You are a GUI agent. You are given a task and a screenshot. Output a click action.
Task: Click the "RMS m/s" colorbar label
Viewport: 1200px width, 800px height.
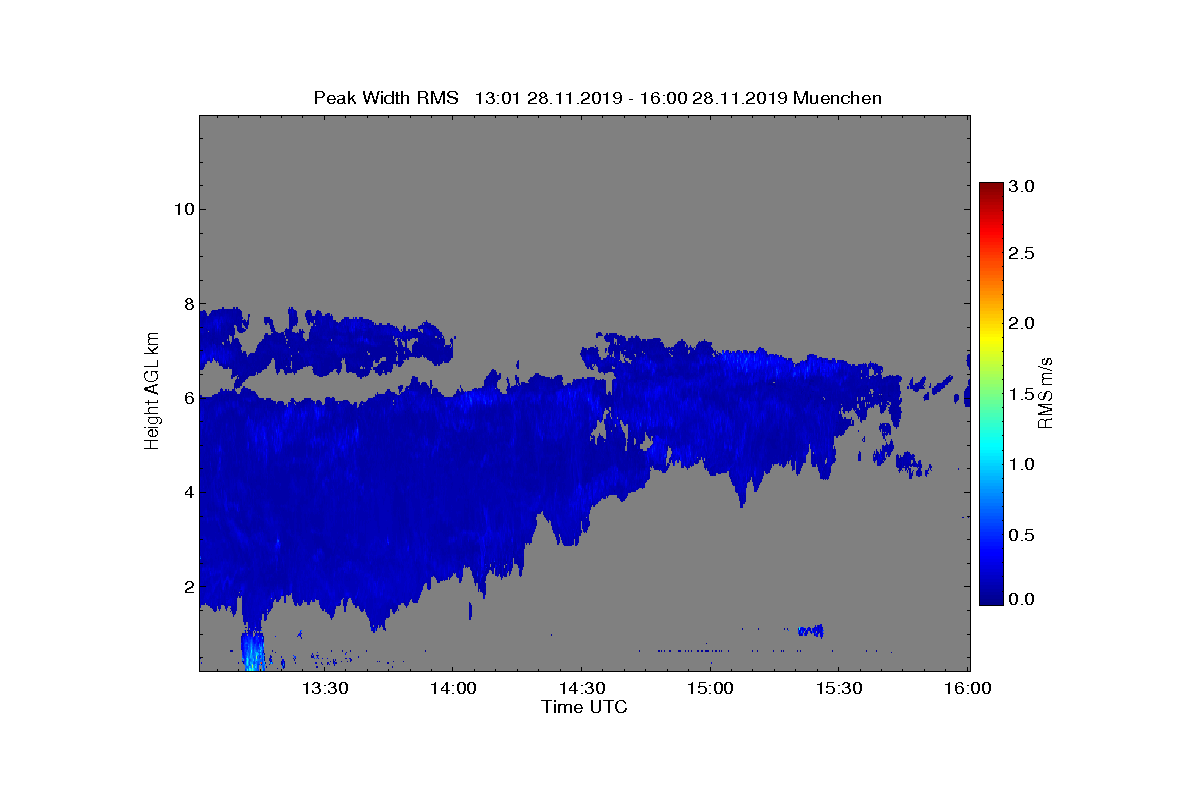point(1046,392)
